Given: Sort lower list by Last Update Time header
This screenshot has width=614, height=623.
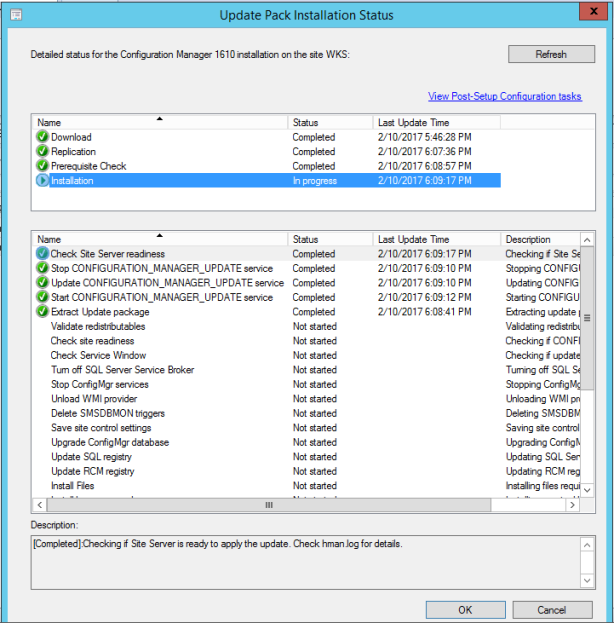Looking at the screenshot, I should pos(437,239).
